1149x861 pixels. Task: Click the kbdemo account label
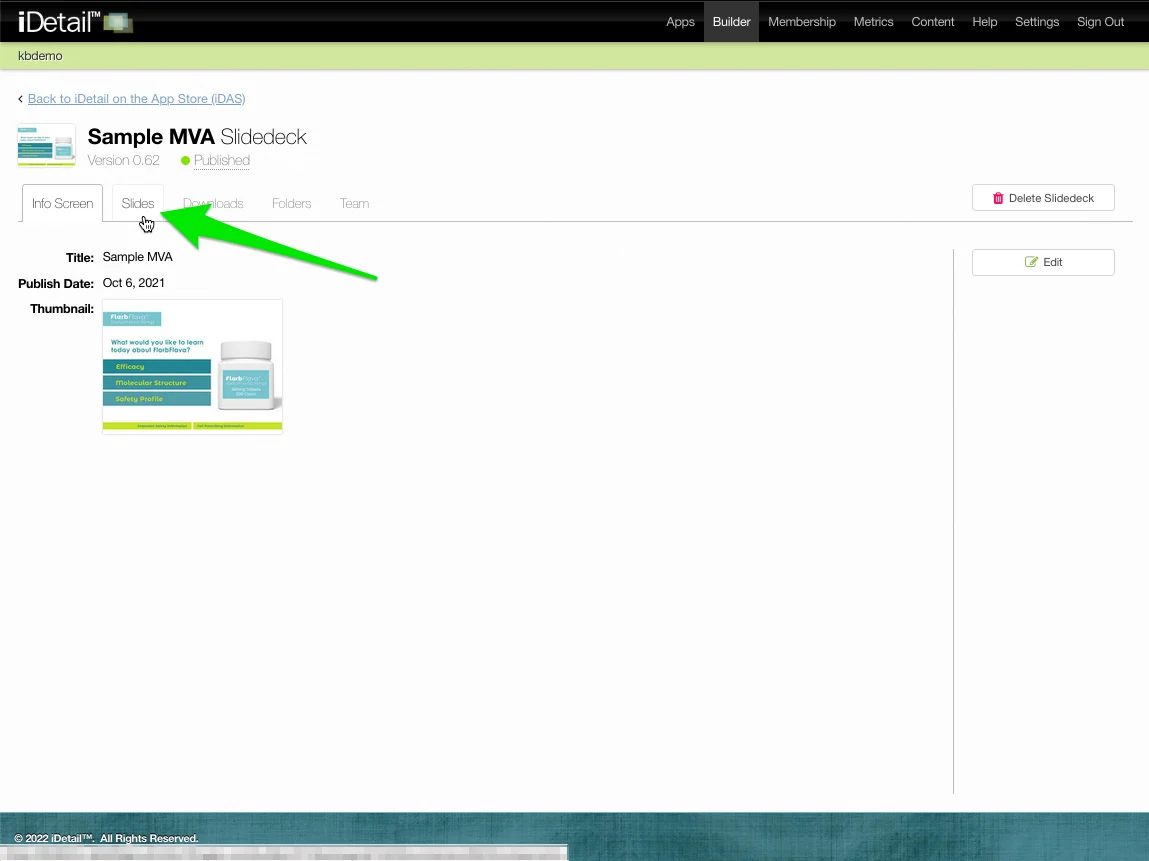tap(40, 56)
